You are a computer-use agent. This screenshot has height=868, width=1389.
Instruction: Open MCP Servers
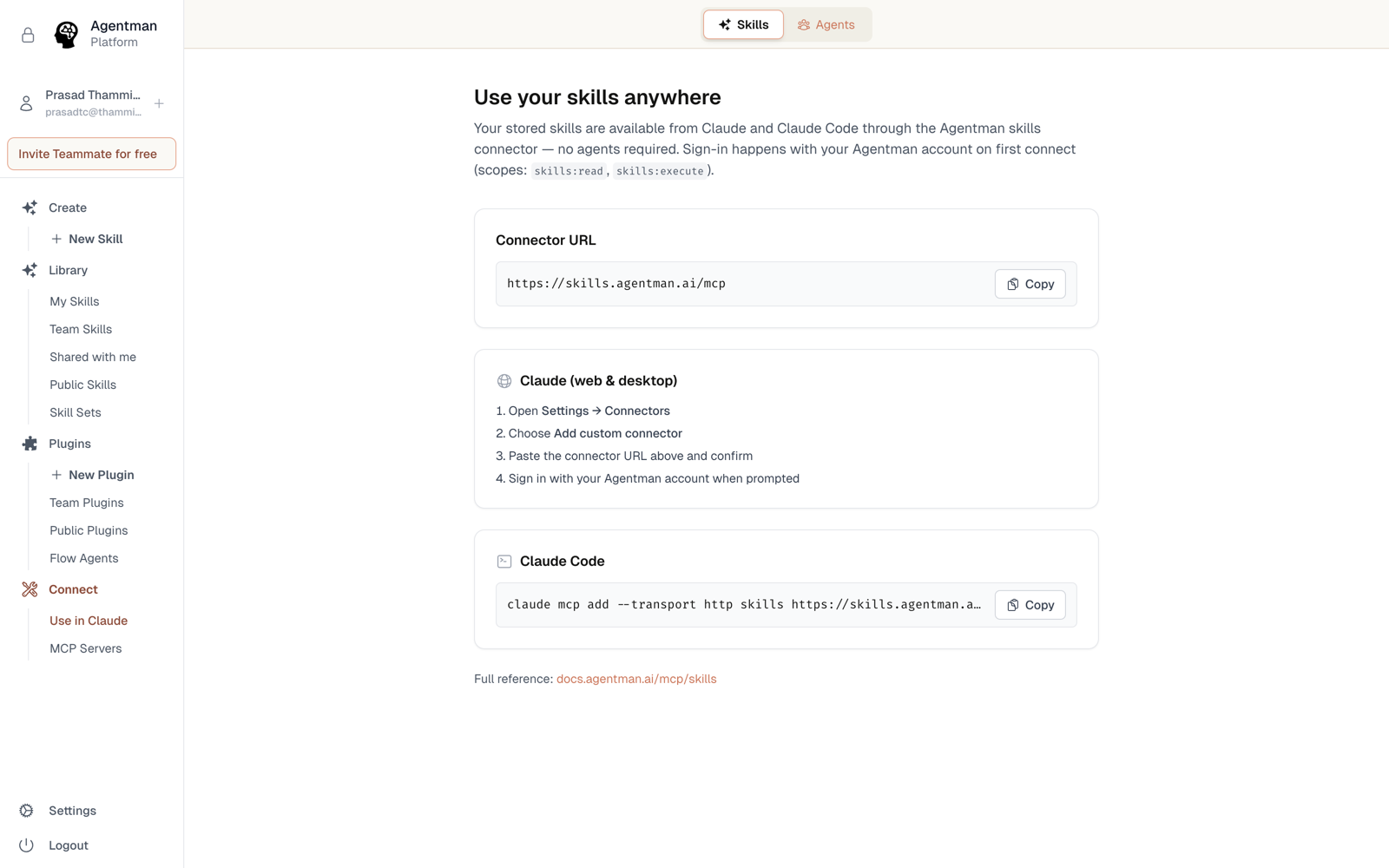coord(86,648)
